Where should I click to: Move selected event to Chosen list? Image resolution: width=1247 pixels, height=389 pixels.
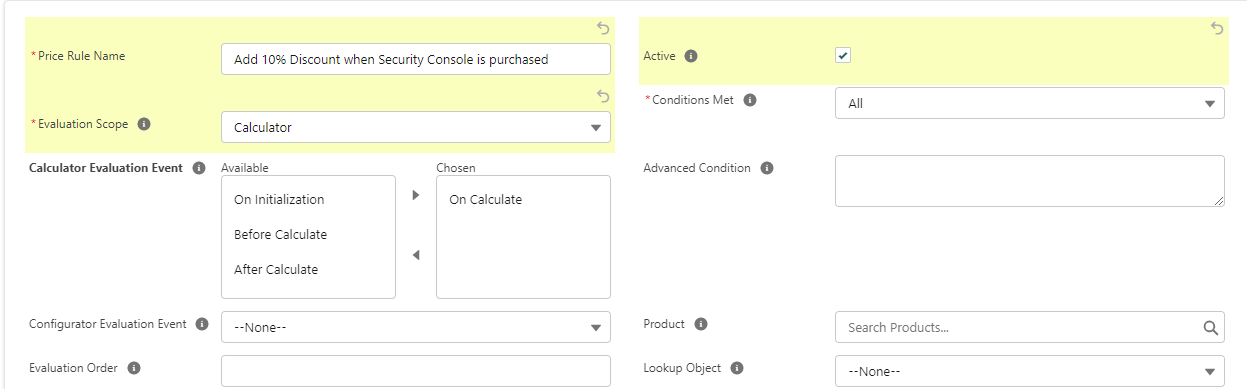(x=416, y=195)
